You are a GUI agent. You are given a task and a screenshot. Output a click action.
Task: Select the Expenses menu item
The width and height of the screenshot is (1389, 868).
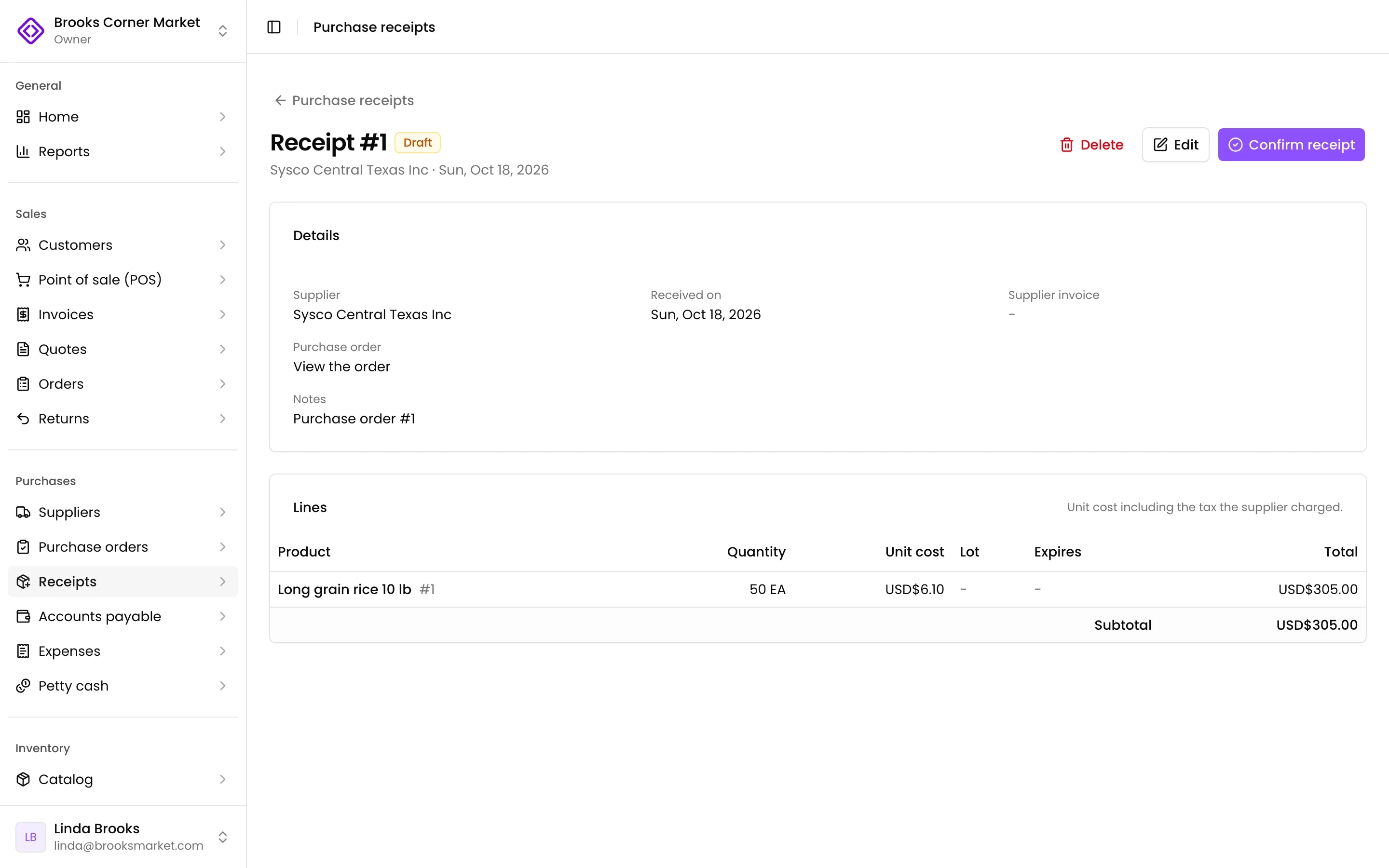(123, 651)
